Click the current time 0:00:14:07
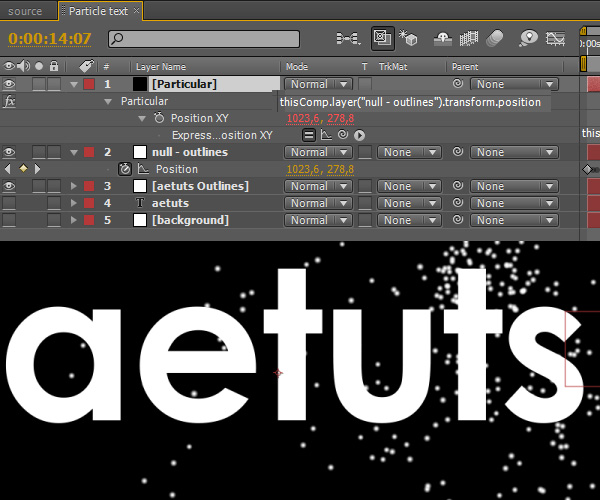 (x=50, y=38)
